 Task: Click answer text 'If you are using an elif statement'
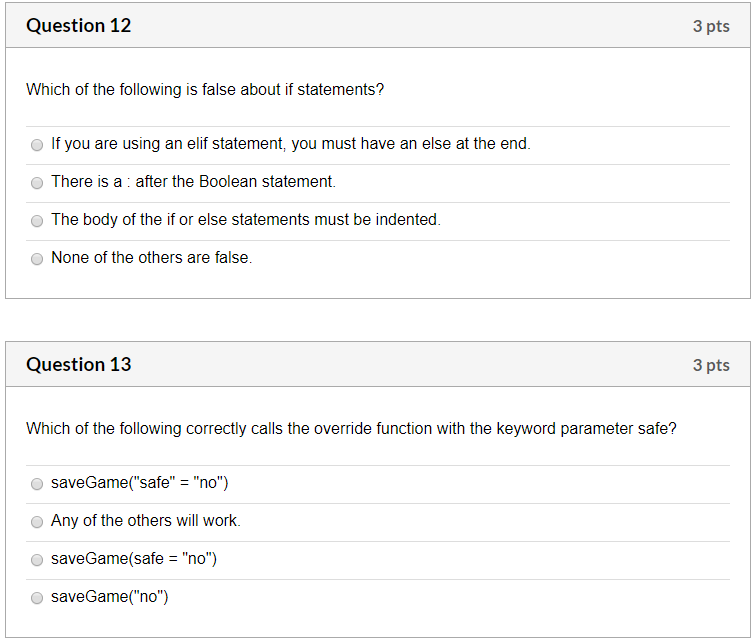point(290,144)
